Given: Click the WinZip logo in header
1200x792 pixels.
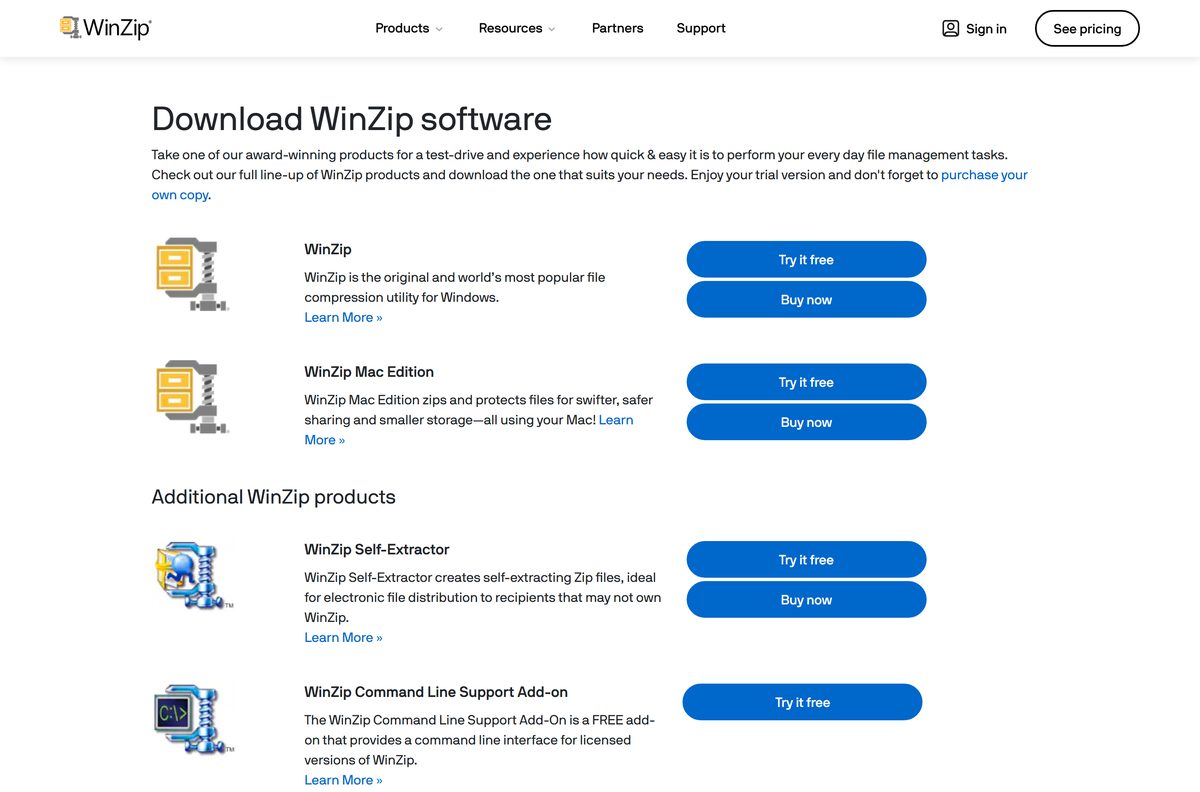Looking at the screenshot, I should point(105,28).
